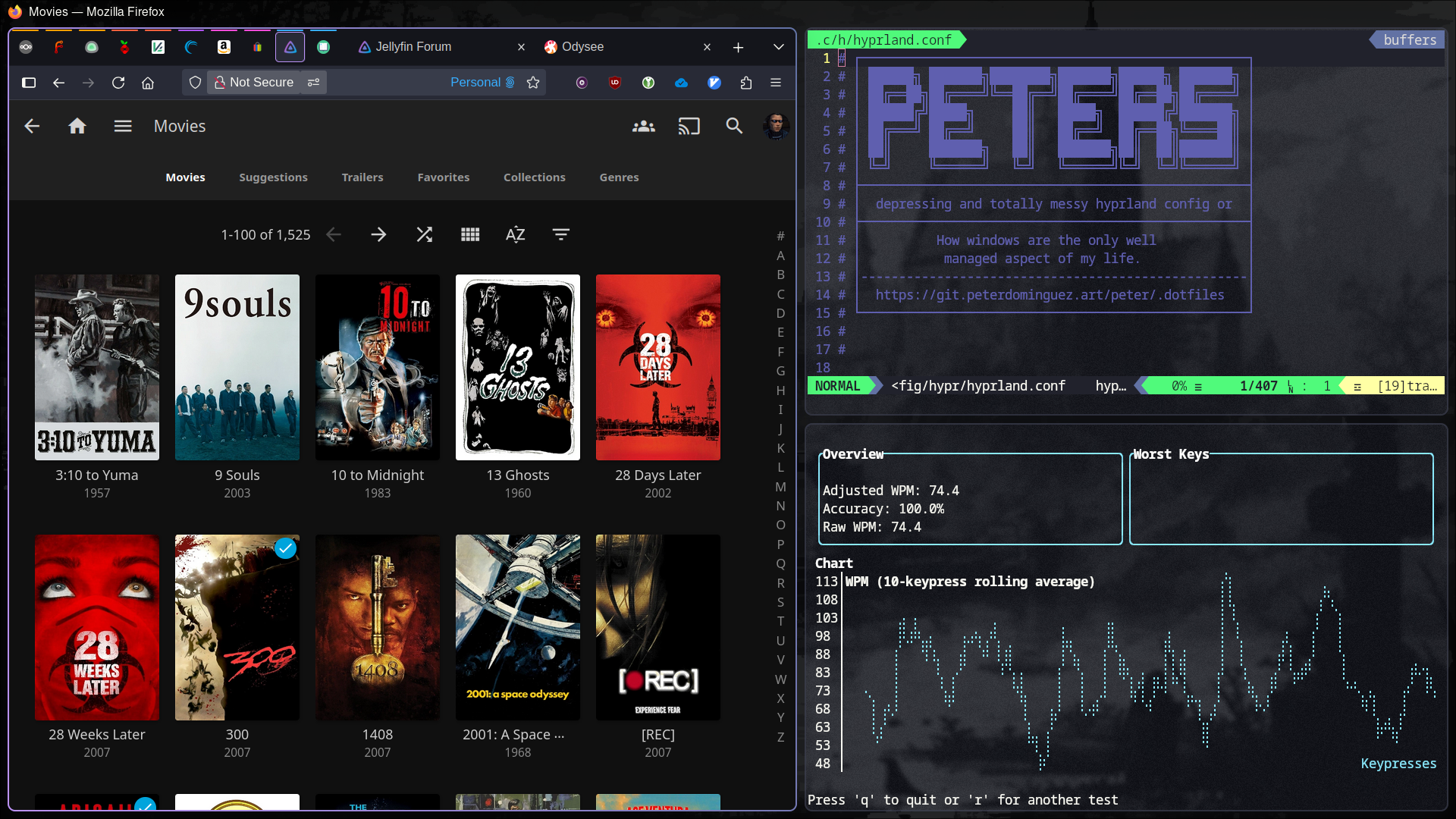The width and height of the screenshot is (1456, 819).
Task: Reload the current page in Firefox
Action: tap(118, 83)
